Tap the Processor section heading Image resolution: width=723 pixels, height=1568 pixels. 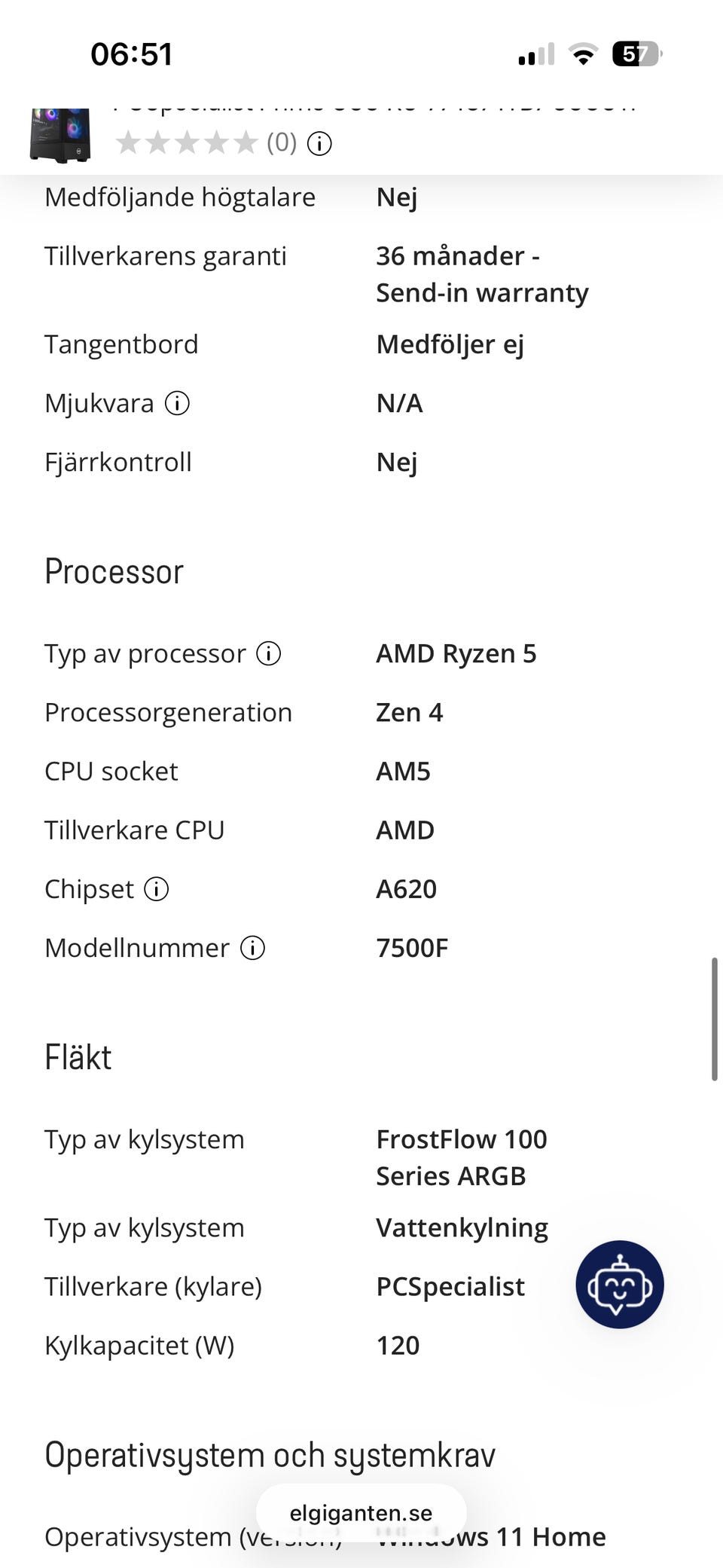114,572
